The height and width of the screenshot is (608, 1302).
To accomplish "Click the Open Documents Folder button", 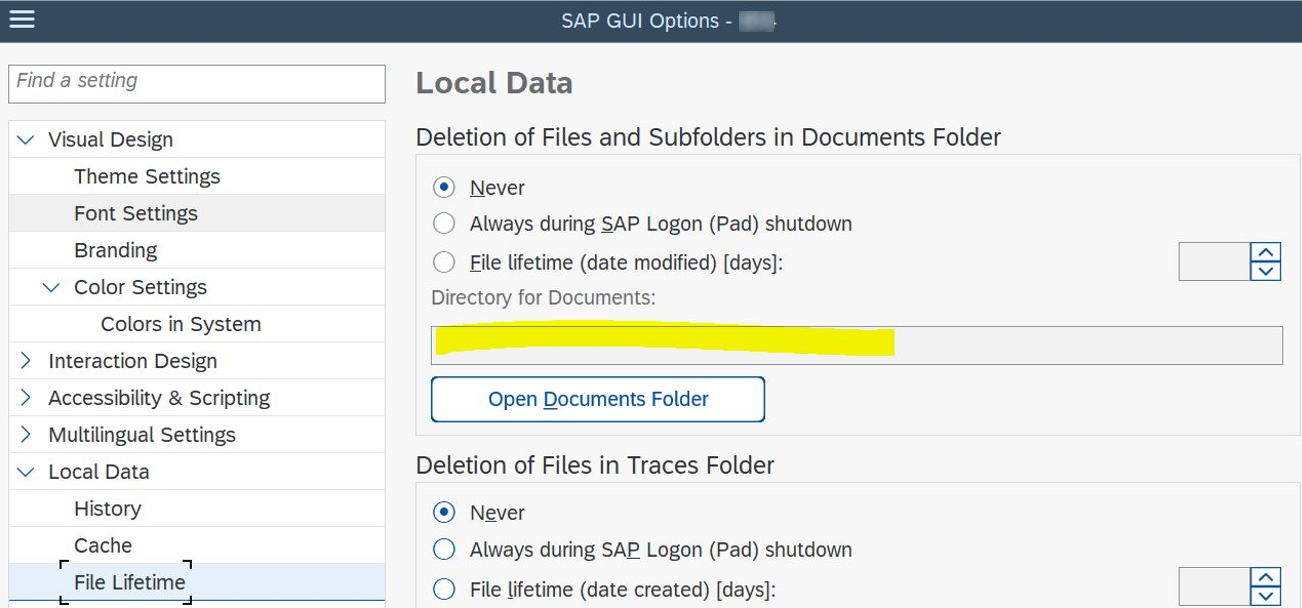I will click(598, 399).
